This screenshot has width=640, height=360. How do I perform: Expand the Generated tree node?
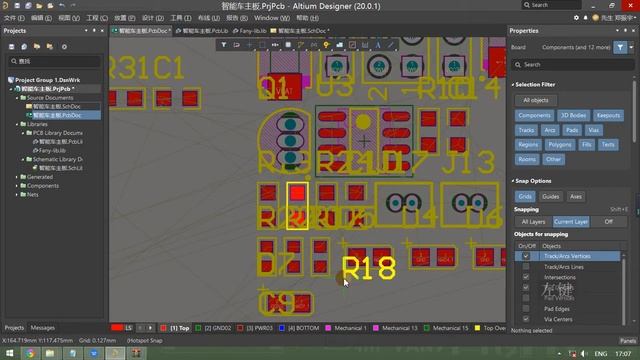(17, 177)
